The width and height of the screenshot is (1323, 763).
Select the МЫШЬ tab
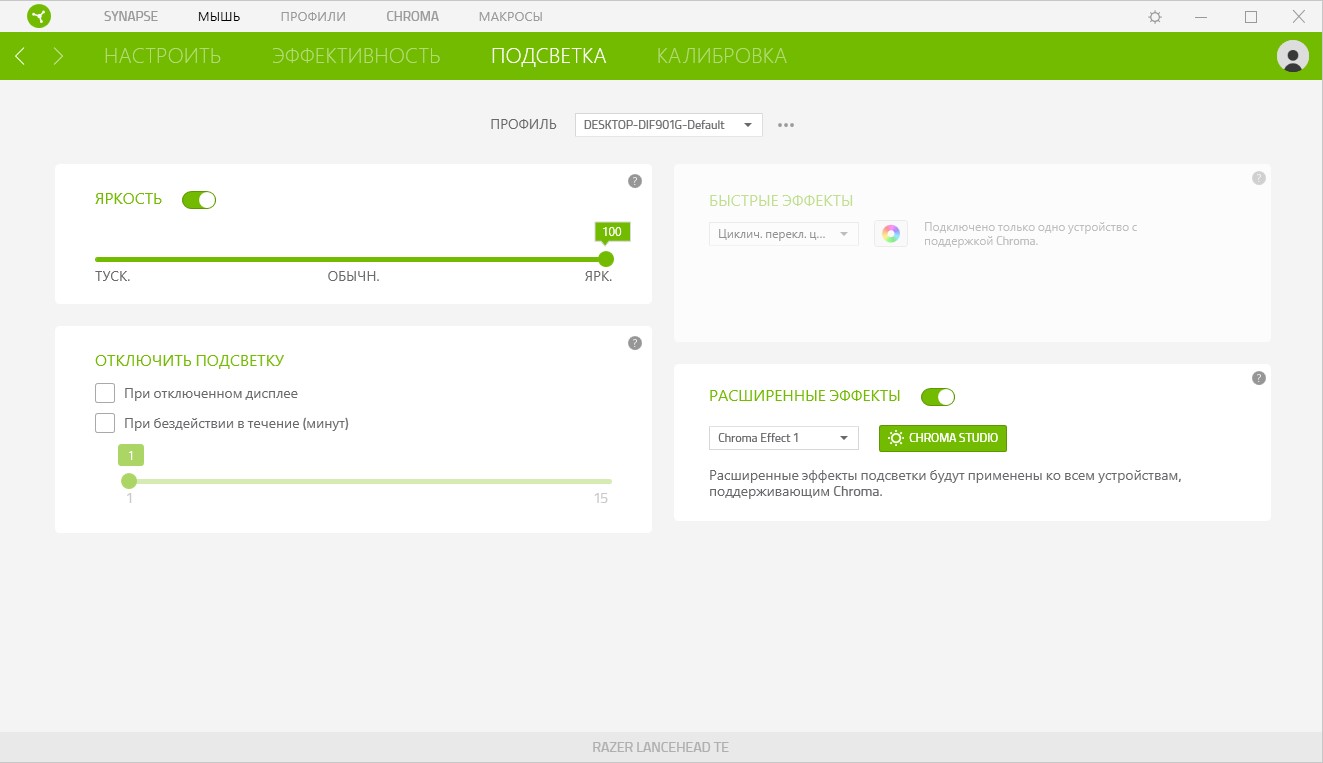pos(219,17)
